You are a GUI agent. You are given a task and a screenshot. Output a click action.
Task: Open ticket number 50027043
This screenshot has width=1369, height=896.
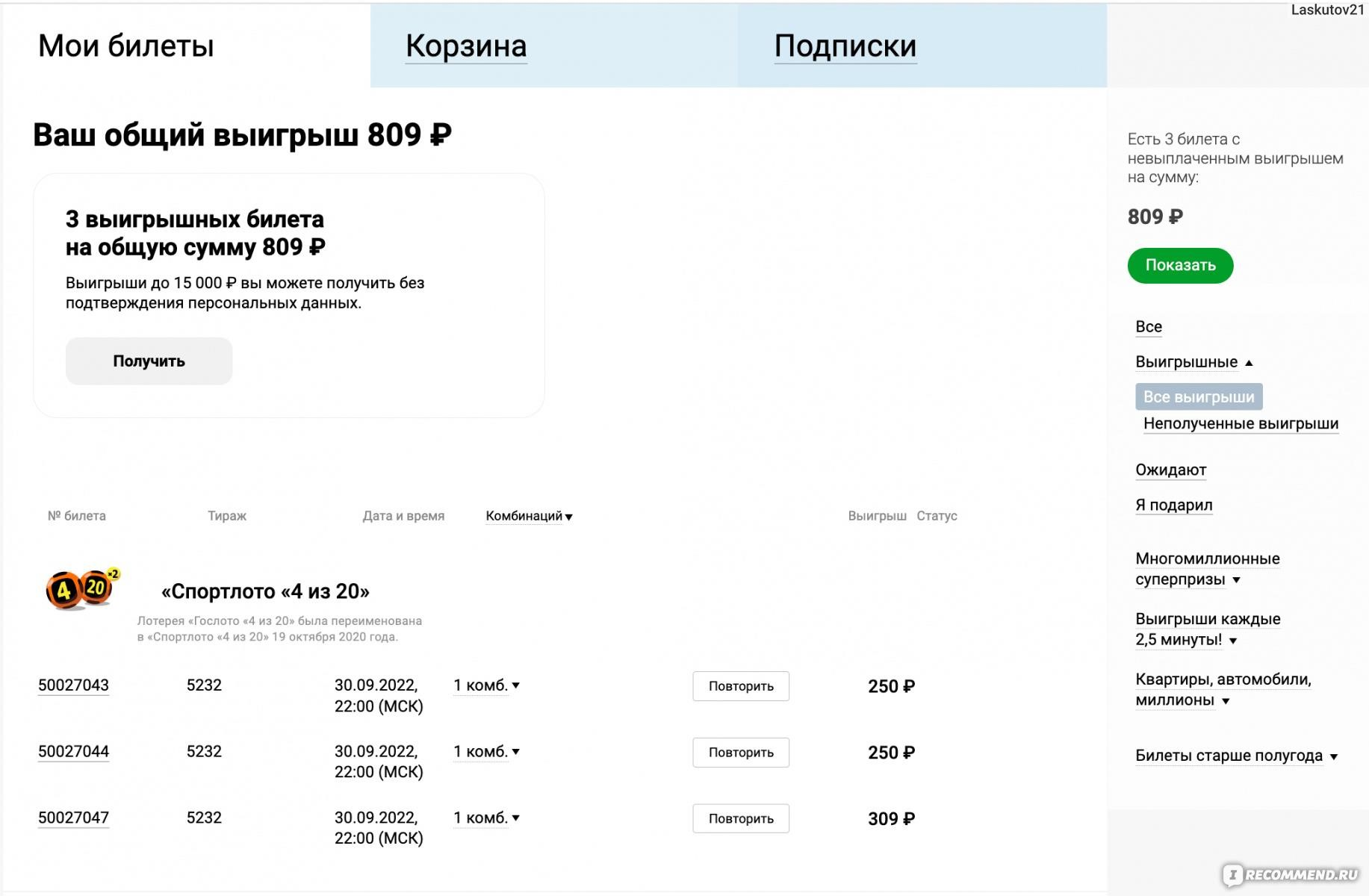coord(73,685)
